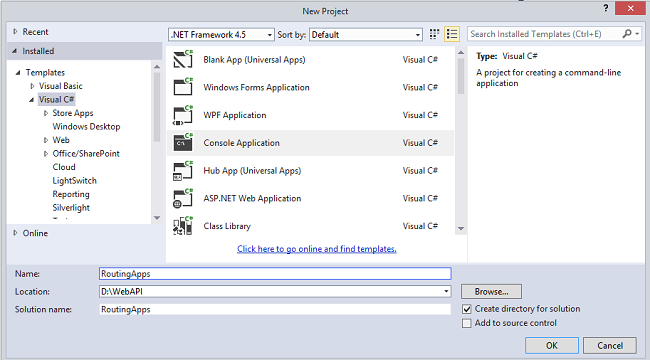The height and width of the screenshot is (360, 650).
Task: Expand the Office/SharePoint tree node
Action: tap(46, 154)
